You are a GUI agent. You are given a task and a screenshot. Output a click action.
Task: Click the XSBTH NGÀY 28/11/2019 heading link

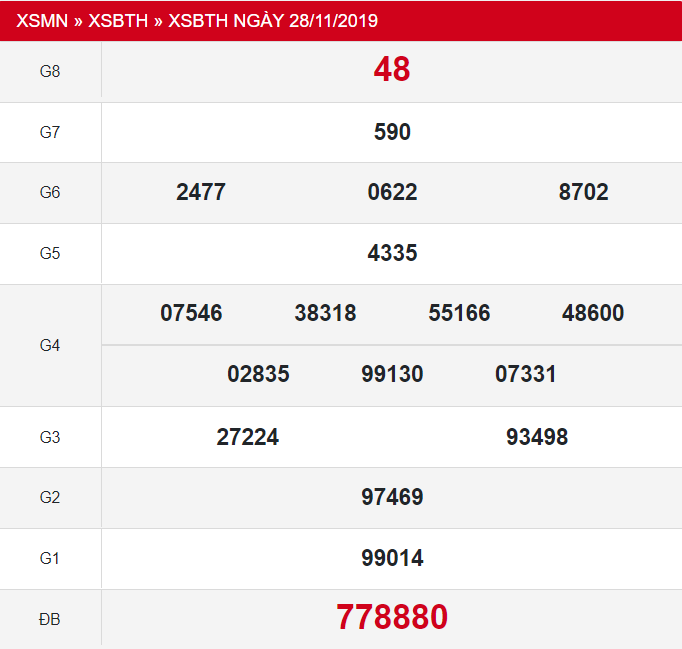[273, 20]
